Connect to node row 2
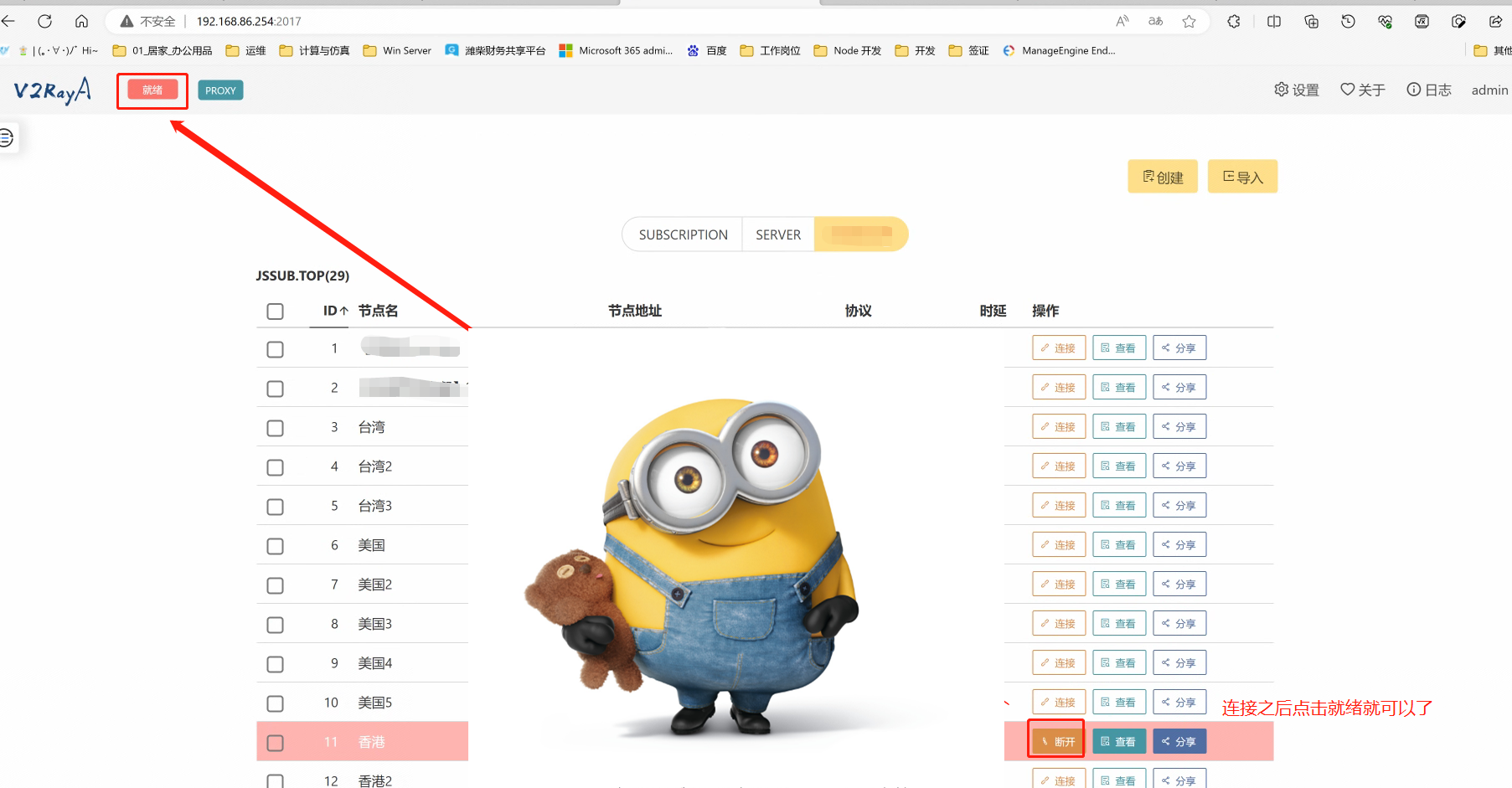Image resolution: width=1512 pixels, height=788 pixels. coord(1059,387)
